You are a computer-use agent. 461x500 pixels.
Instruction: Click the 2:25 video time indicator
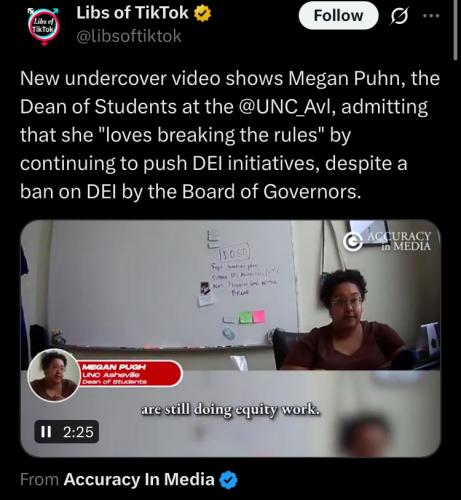coord(78,432)
